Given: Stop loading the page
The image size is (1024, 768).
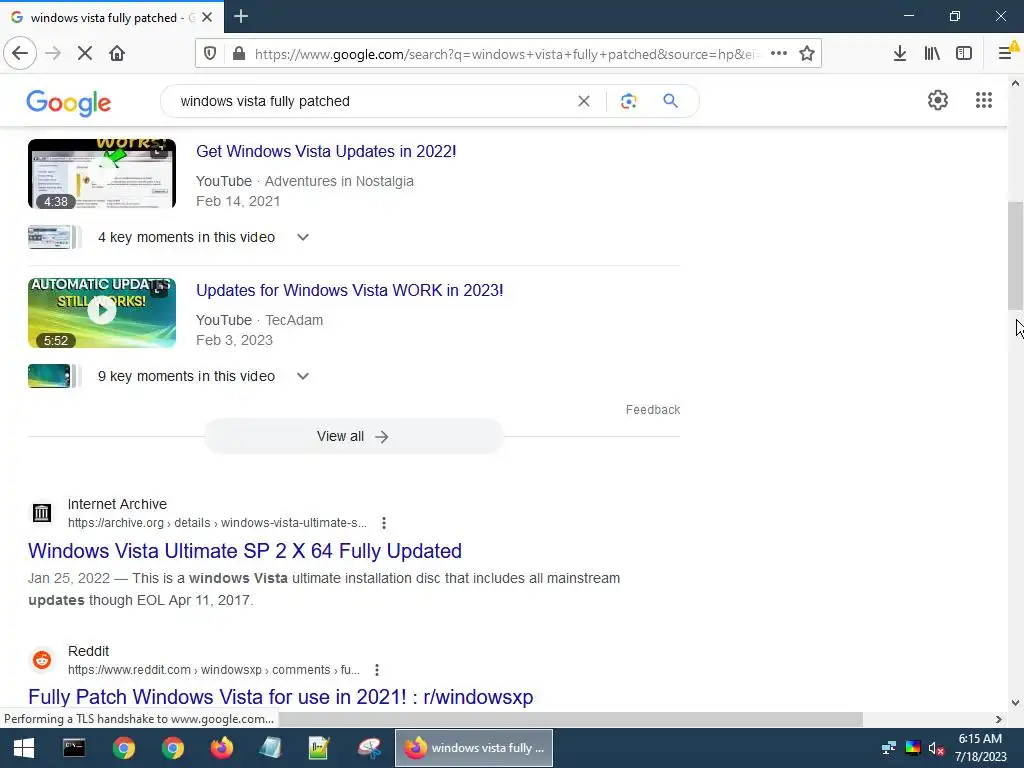Looking at the screenshot, I should [85, 54].
